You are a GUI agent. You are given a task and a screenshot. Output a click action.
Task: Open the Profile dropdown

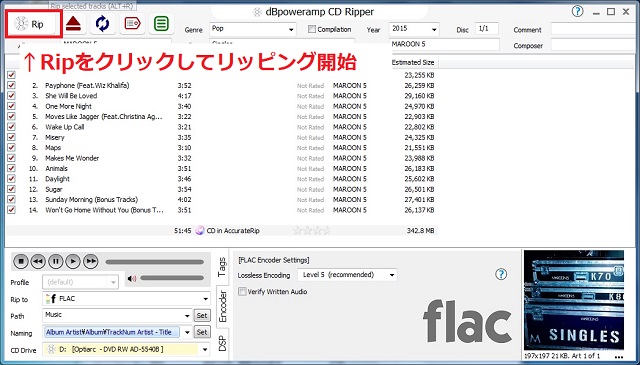point(80,282)
